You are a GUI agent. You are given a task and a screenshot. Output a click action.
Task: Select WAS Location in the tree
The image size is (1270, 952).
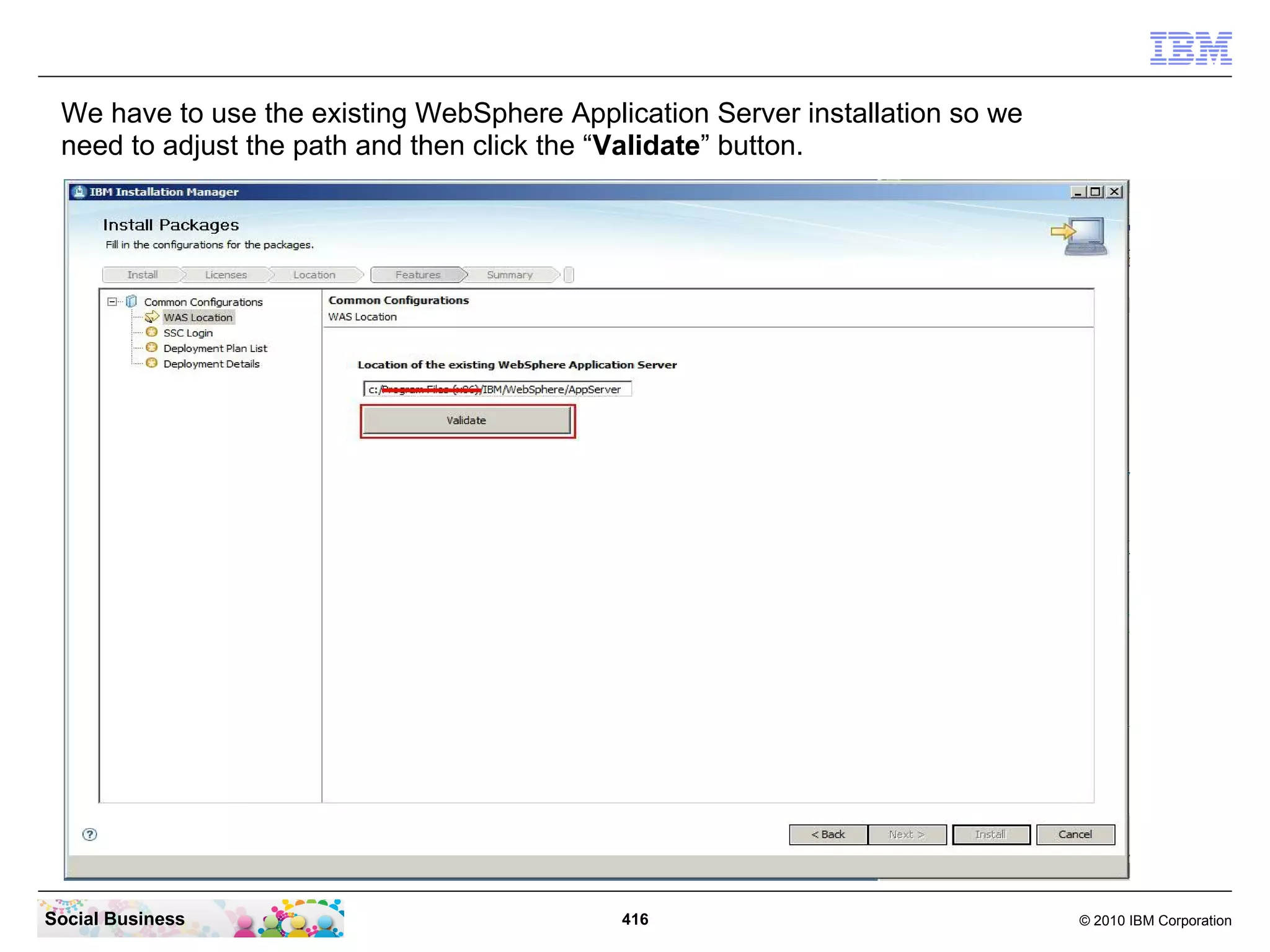198,317
